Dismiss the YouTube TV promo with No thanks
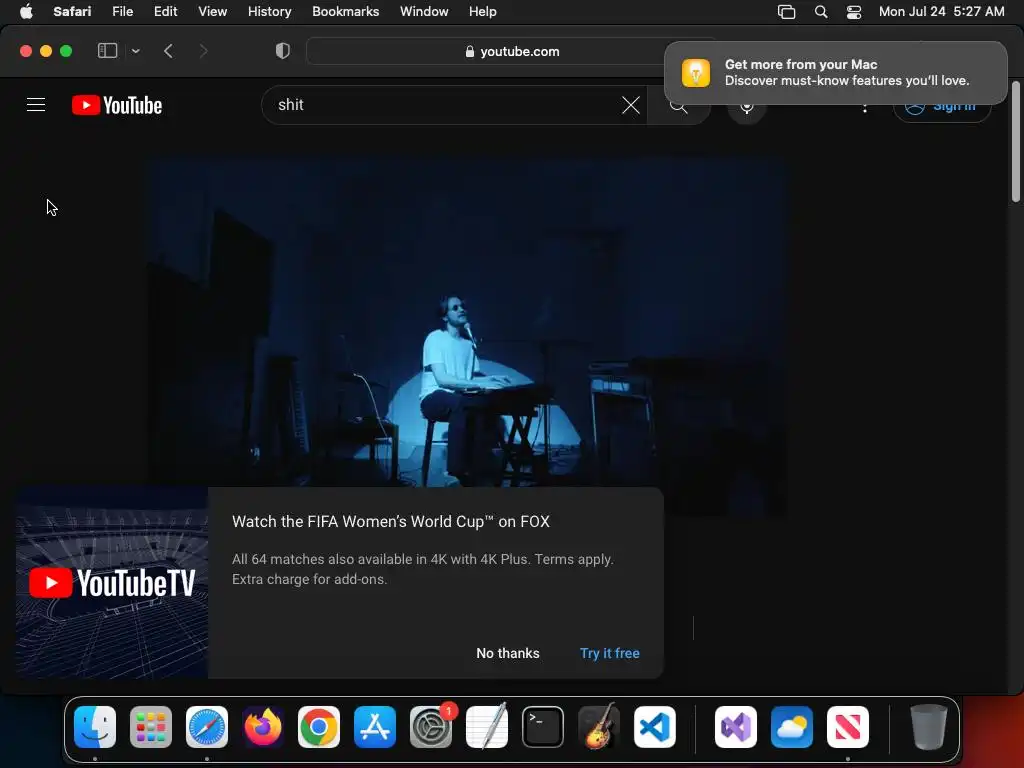The height and width of the screenshot is (768, 1024). (507, 653)
